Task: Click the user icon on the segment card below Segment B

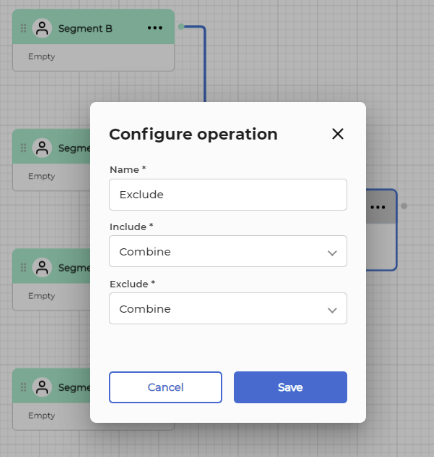Action: click(x=42, y=148)
